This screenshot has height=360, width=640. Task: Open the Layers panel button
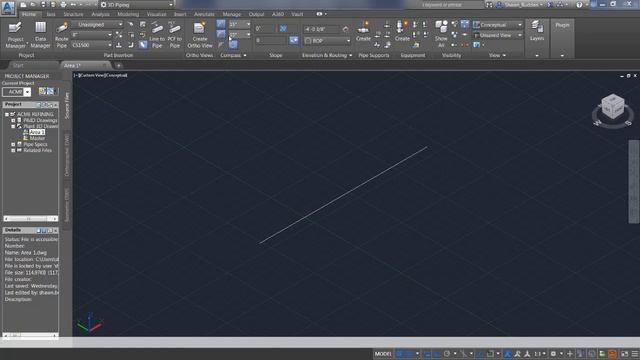click(x=537, y=31)
